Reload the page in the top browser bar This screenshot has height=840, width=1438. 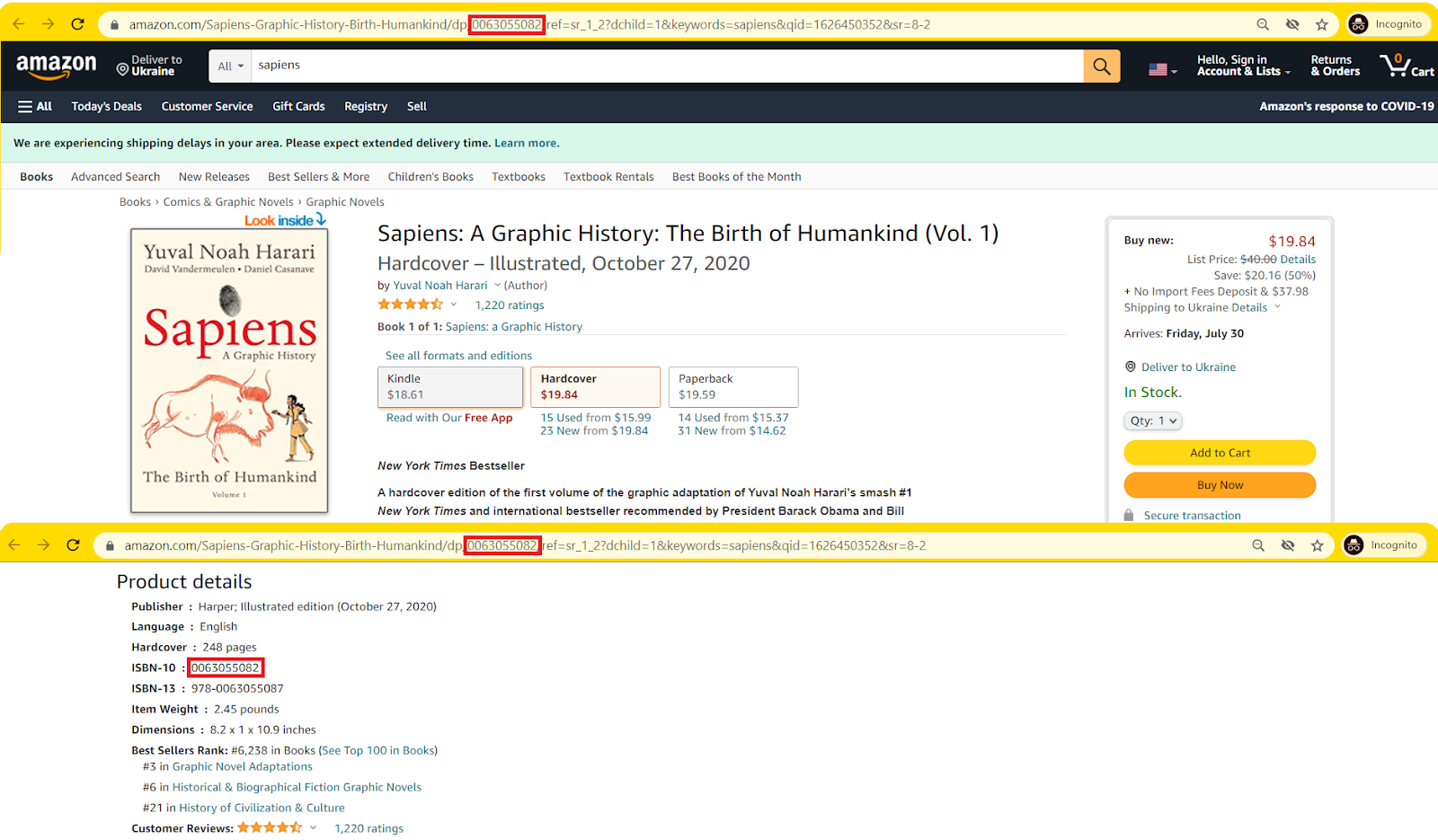tap(78, 24)
